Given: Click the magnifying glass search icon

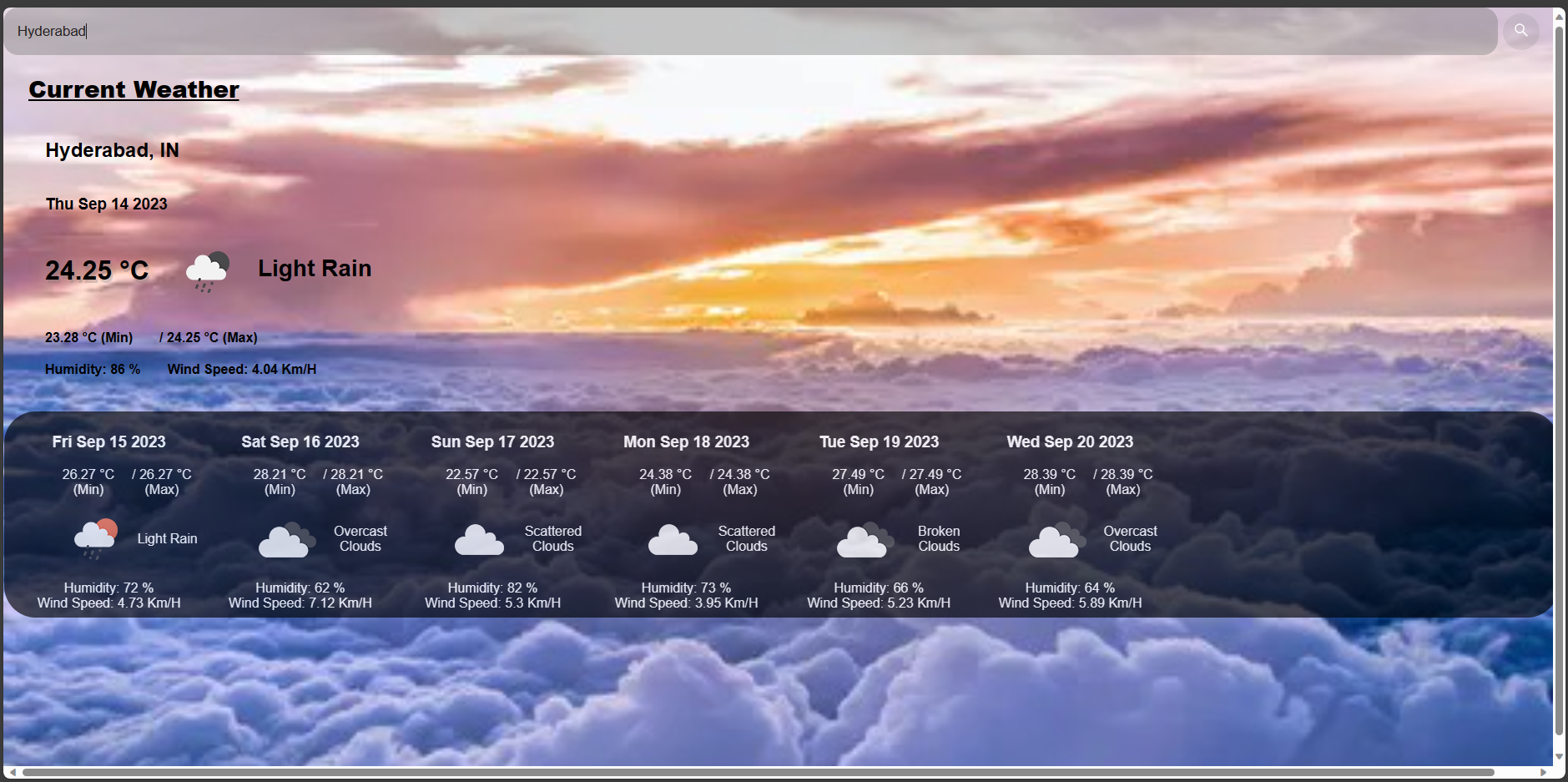Looking at the screenshot, I should [x=1520, y=32].
